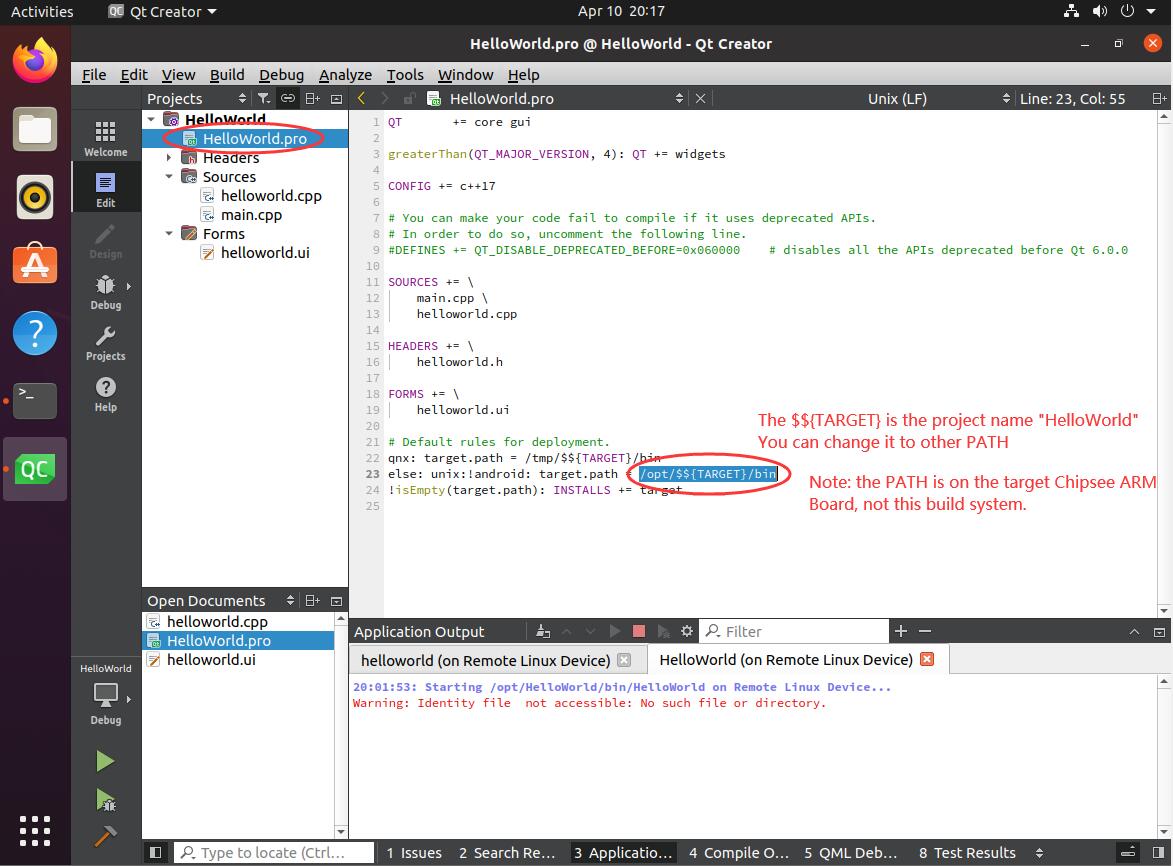Stop the running application (red square)
1173x866 pixels.
coord(639,631)
